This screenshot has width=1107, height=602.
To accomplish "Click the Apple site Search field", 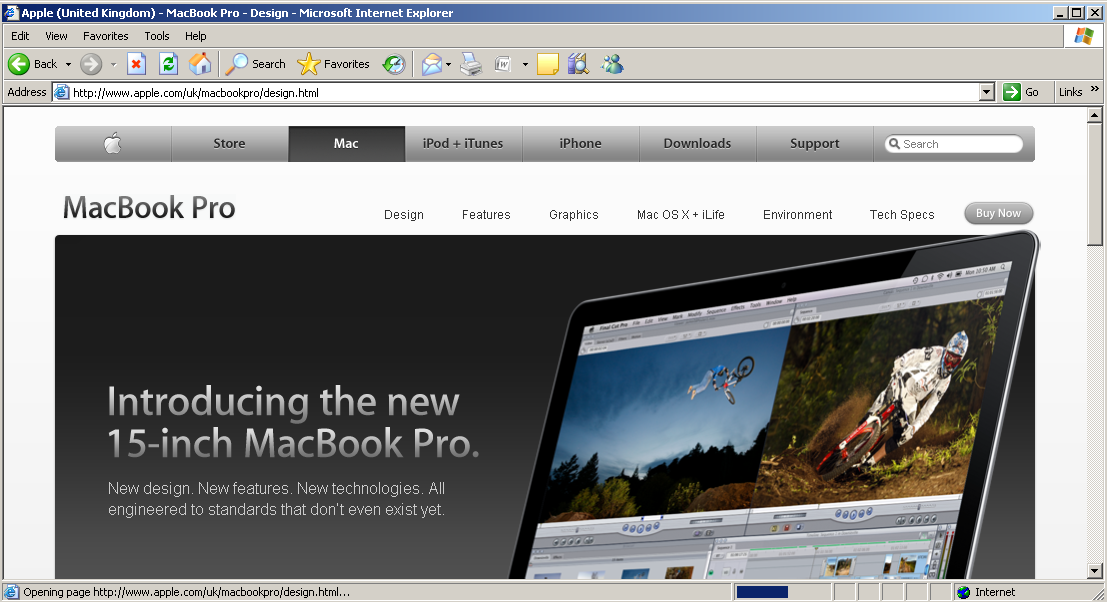I will pyautogui.click(x=954, y=144).
